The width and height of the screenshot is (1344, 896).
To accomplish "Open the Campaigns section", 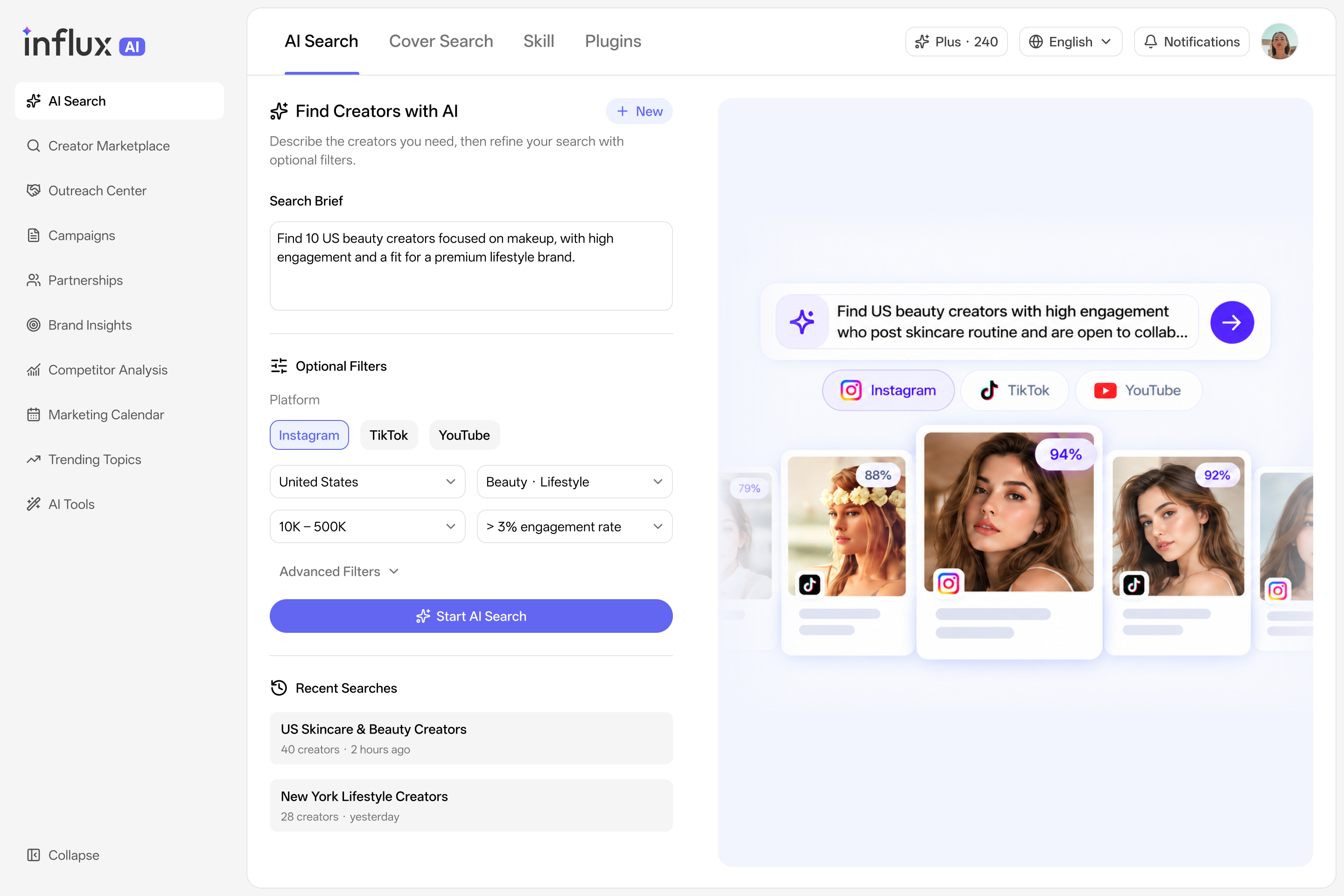I will click(x=119, y=235).
